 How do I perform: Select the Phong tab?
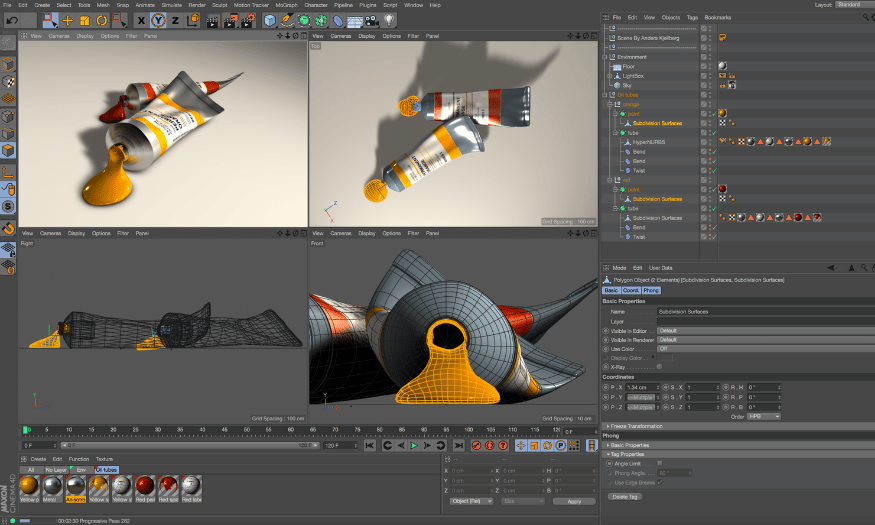(651, 290)
